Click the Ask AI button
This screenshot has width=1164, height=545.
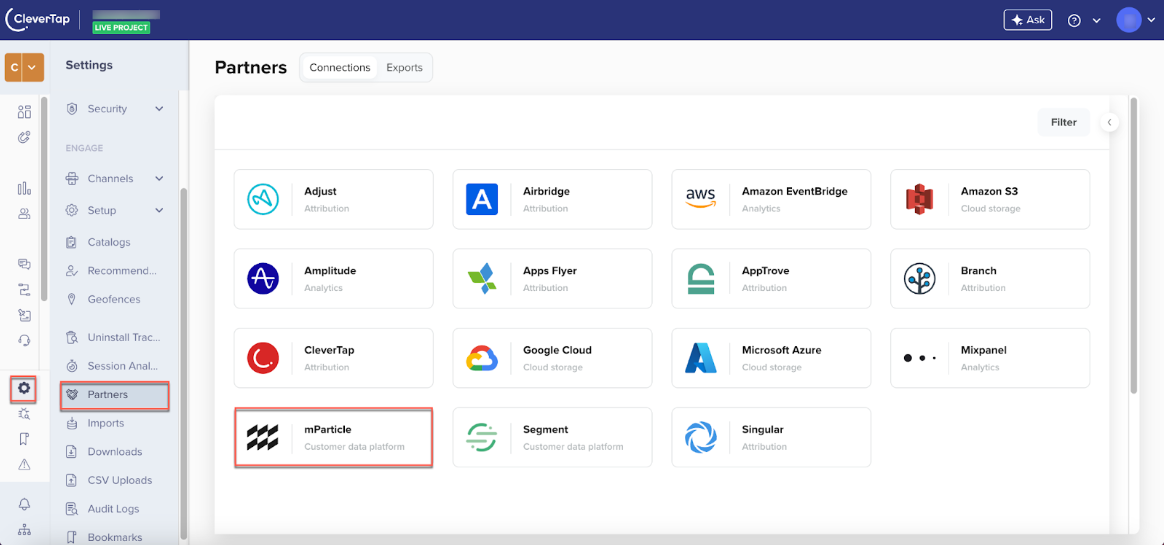1027,20
